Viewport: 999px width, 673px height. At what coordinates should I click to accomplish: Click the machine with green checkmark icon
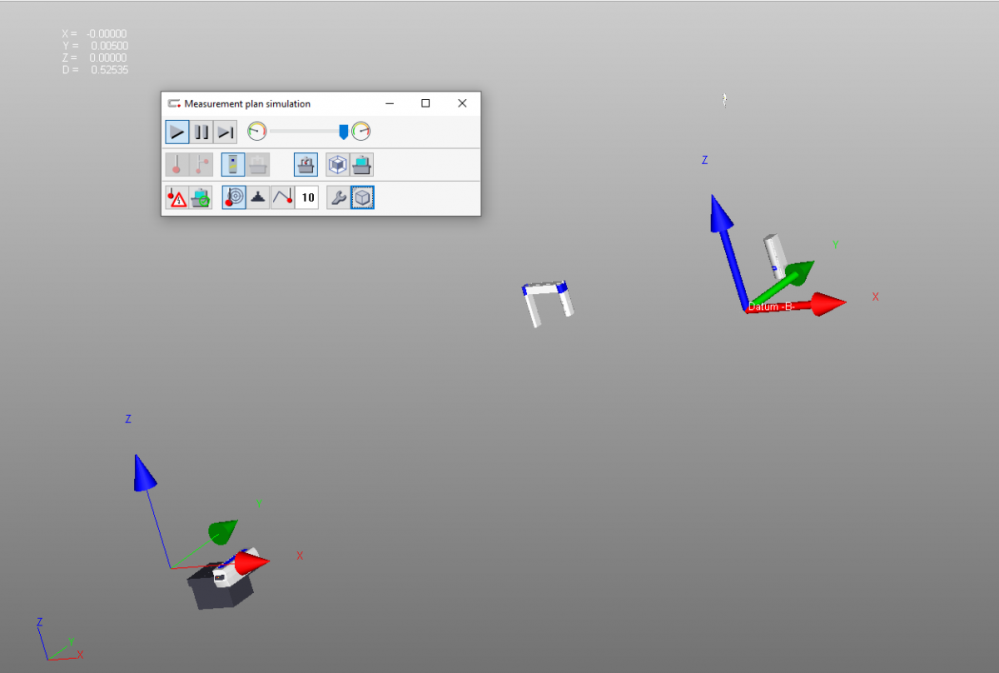coord(201,198)
